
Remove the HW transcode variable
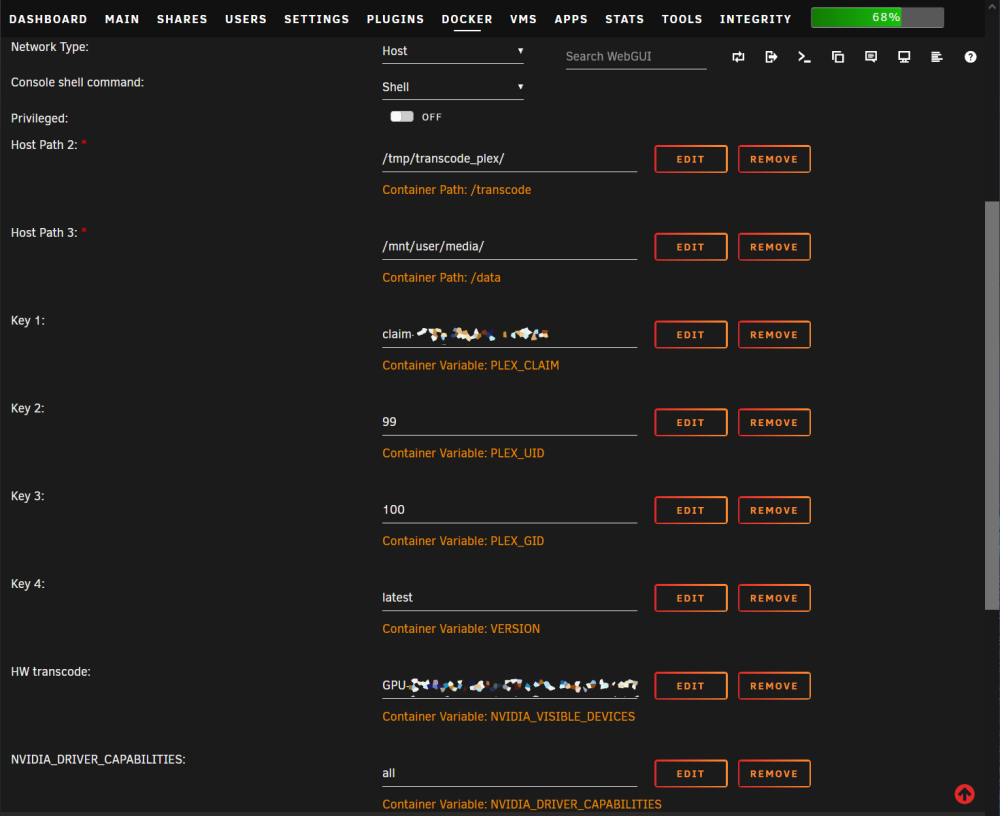[774, 686]
